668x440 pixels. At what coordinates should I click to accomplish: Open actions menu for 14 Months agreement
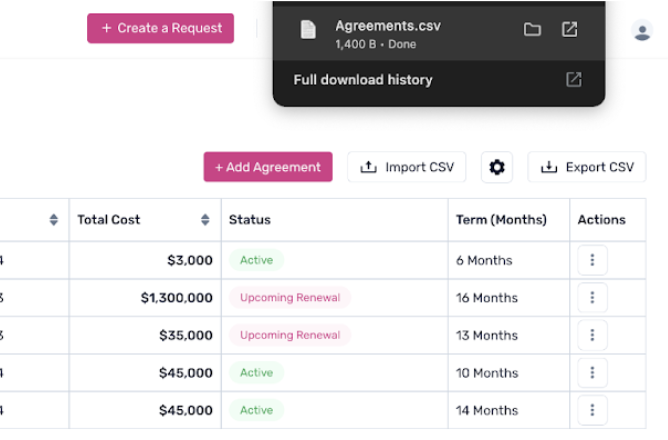coord(592,410)
